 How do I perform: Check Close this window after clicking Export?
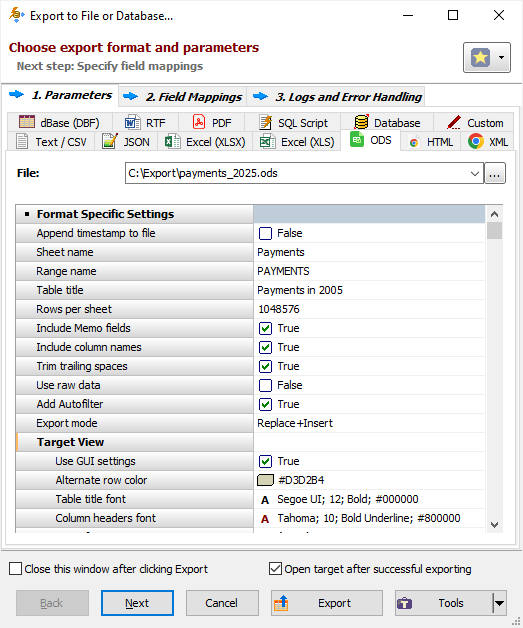15,569
